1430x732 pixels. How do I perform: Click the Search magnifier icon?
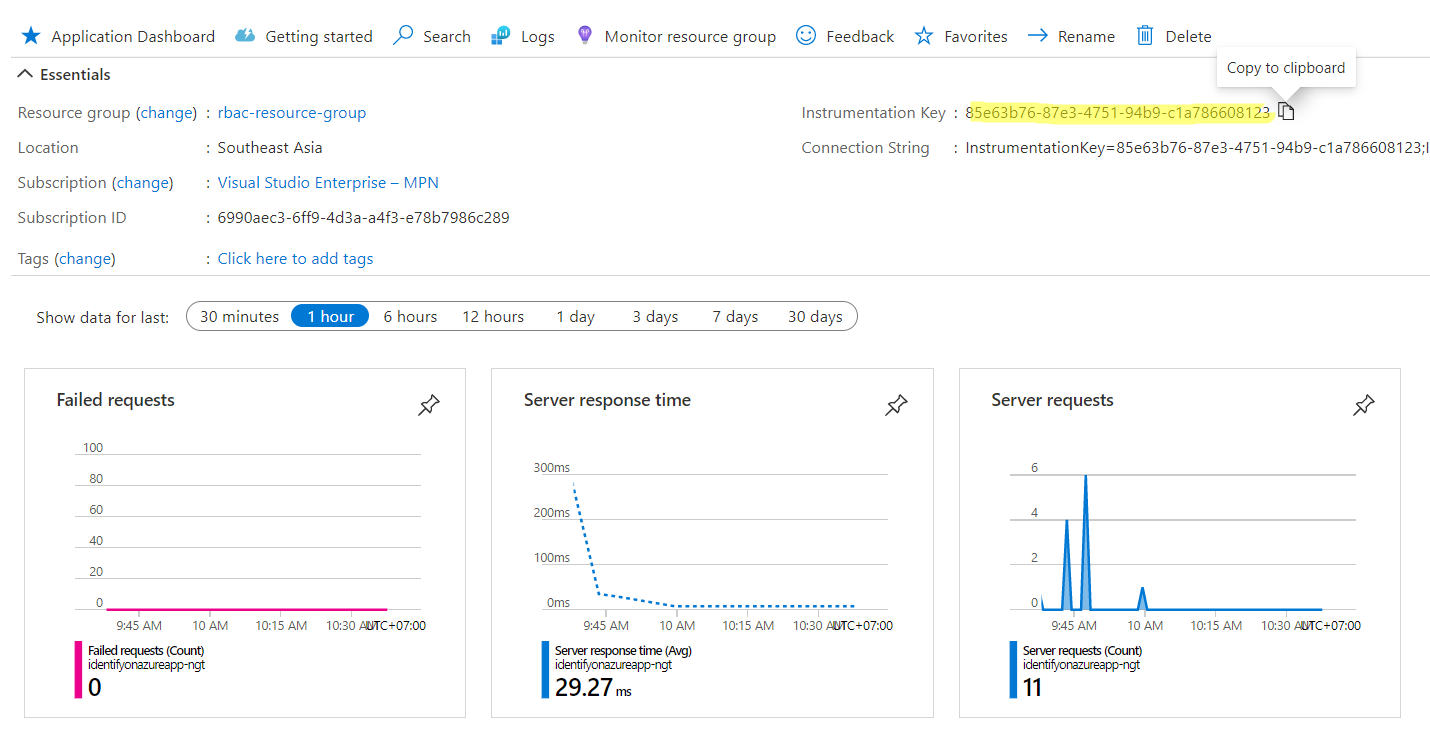[403, 36]
